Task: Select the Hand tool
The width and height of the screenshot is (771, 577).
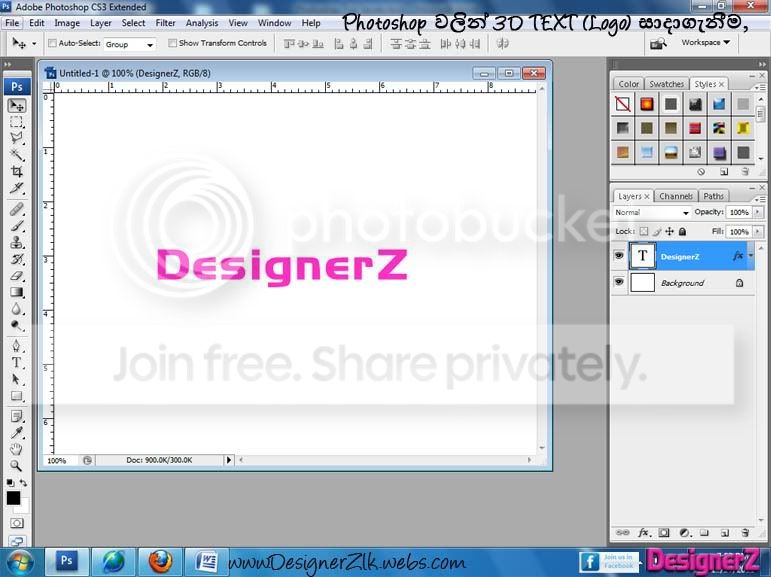Action: [16, 449]
